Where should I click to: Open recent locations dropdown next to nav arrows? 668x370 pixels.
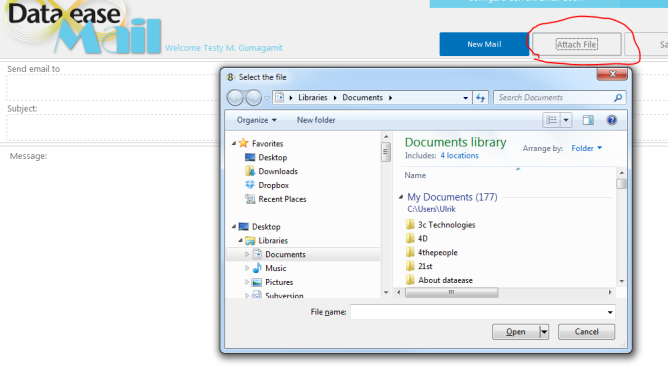(267, 98)
